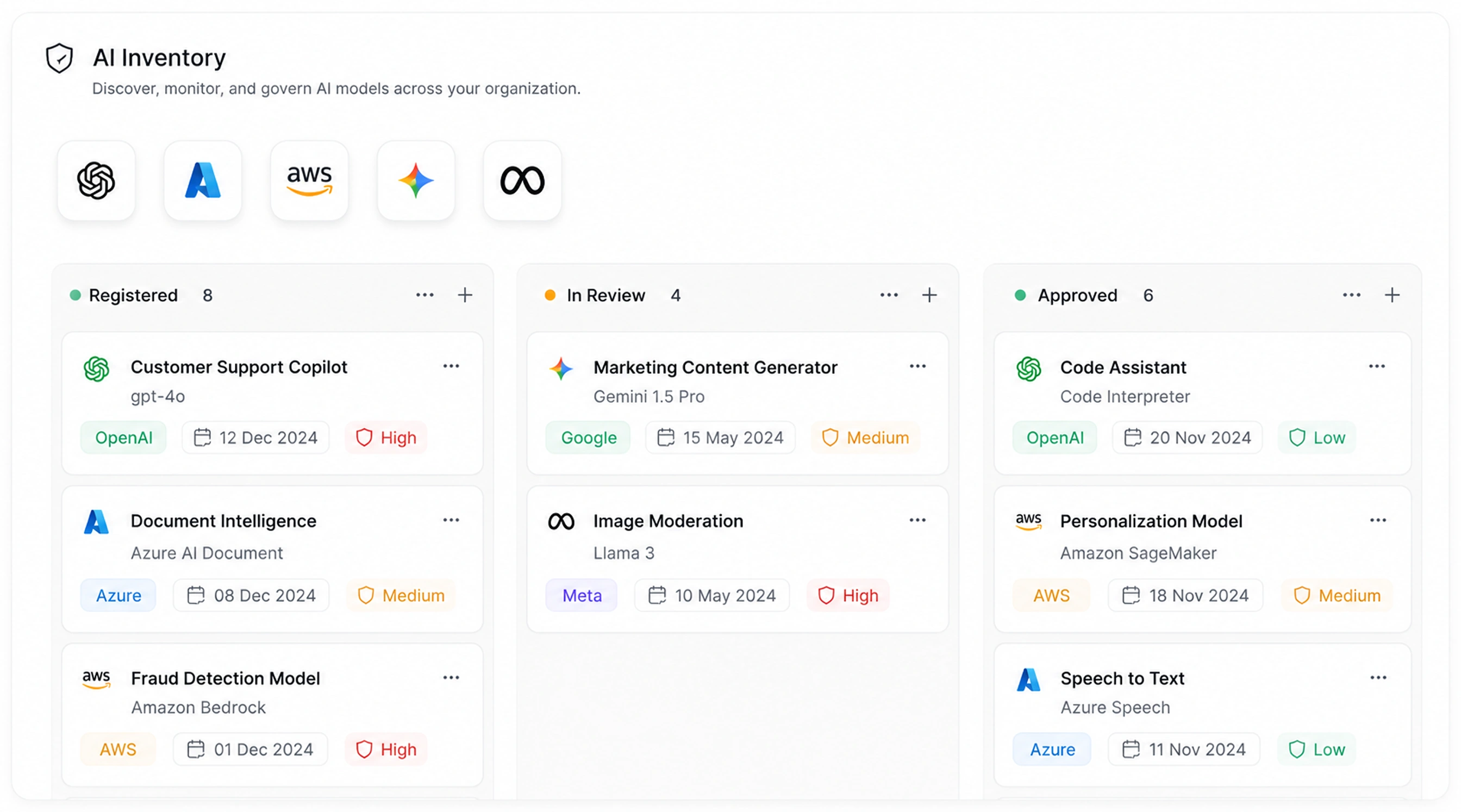Click the 01 Dec 2024 date chip
This screenshot has width=1461, height=812.
pyautogui.click(x=251, y=749)
